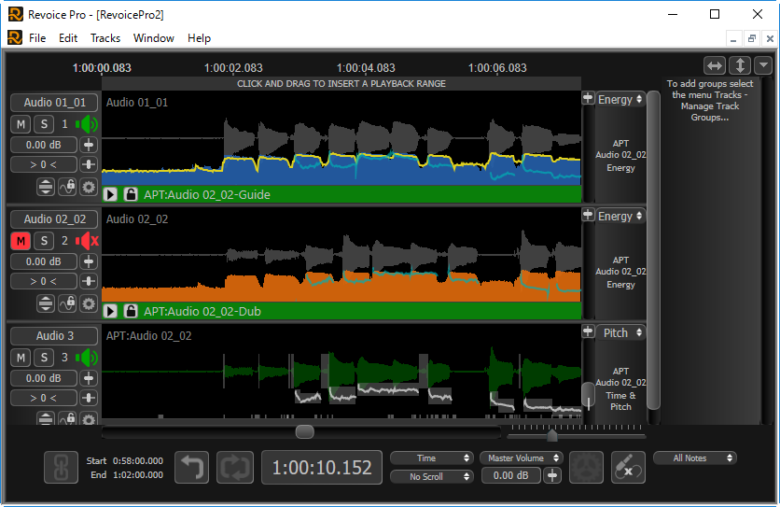Click the play icon on the APT:Audio 02_02-Dub bar
This screenshot has width=780, height=507.
[x=111, y=311]
